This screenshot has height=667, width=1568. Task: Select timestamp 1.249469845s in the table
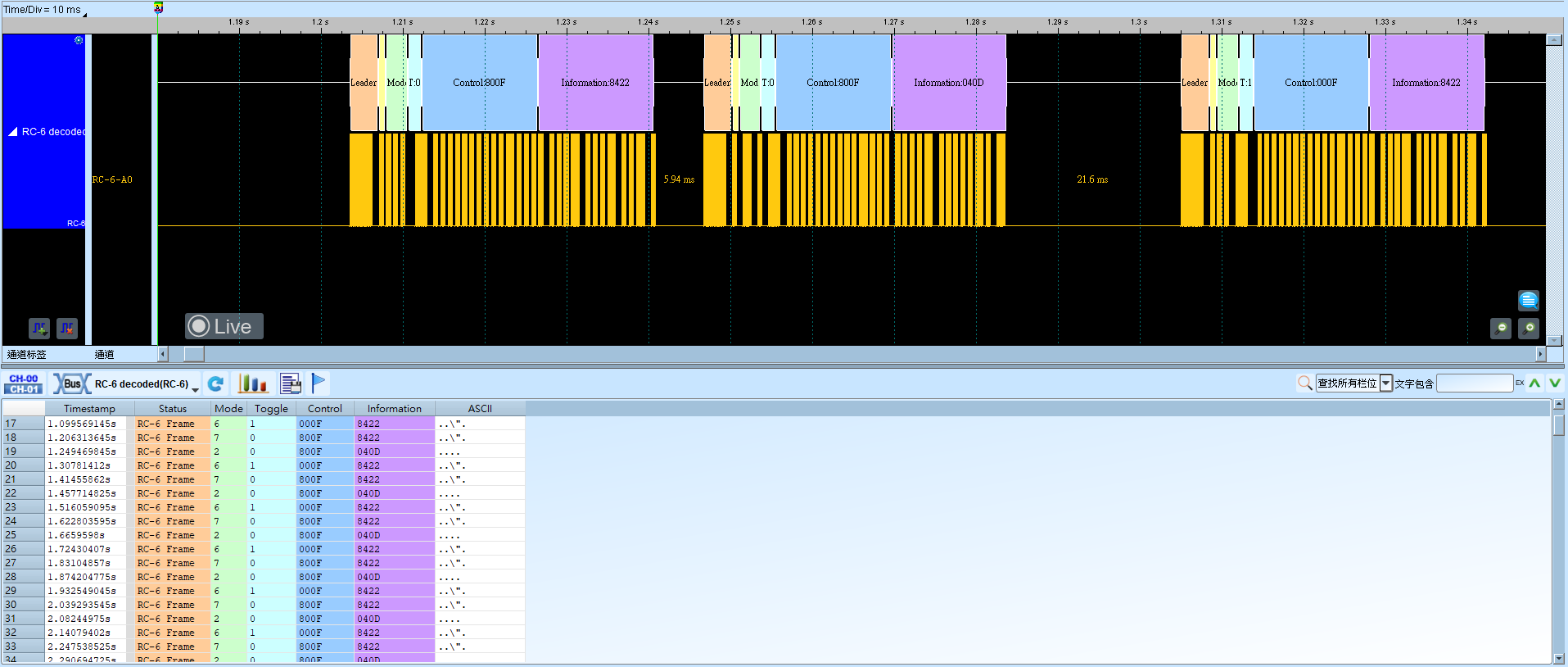coord(82,451)
